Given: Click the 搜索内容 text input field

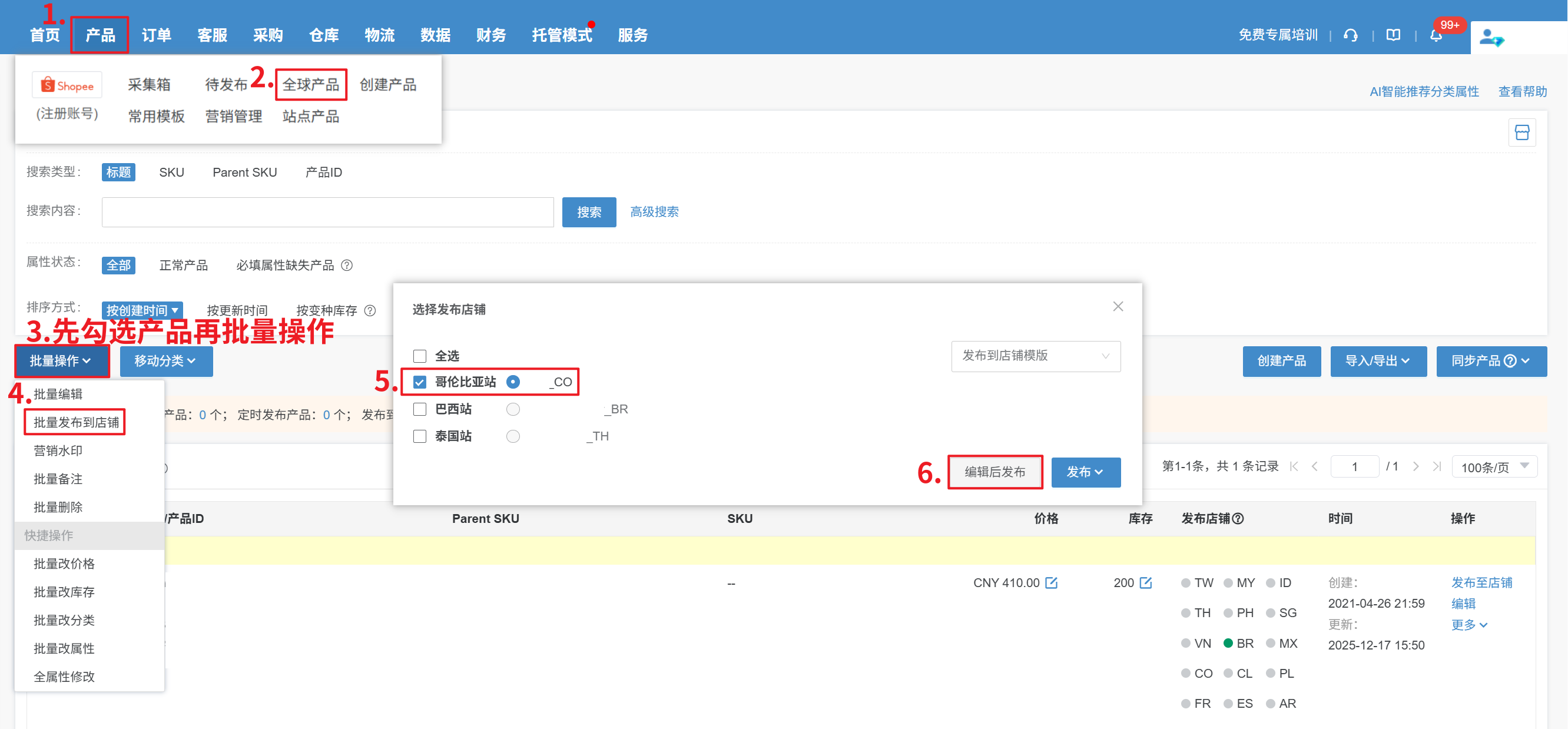Looking at the screenshot, I should click(x=327, y=213).
